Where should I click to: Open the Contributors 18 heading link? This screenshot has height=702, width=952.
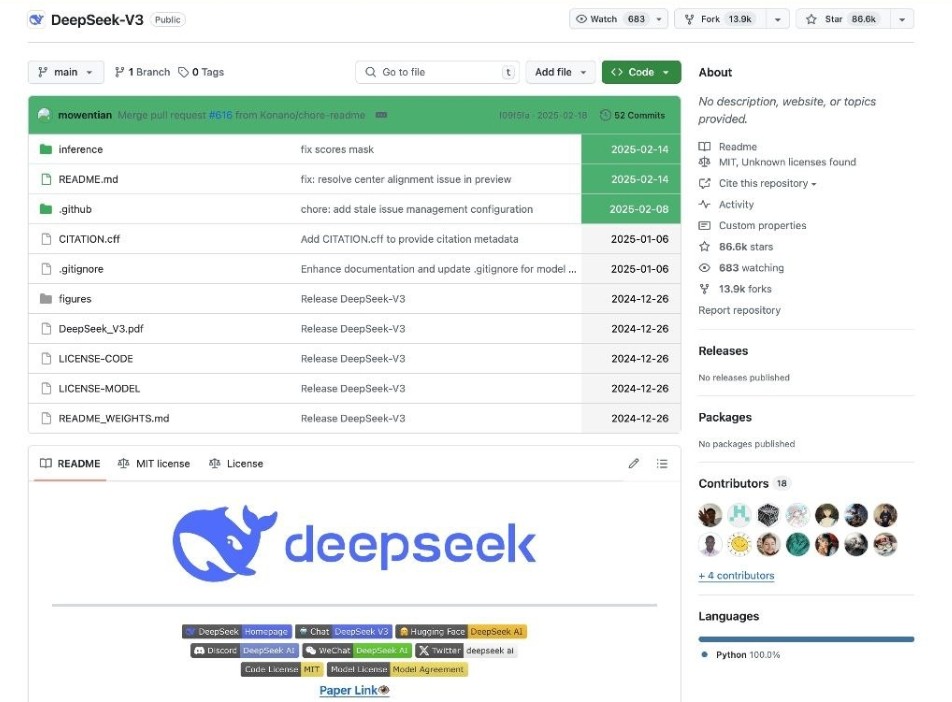click(x=744, y=483)
